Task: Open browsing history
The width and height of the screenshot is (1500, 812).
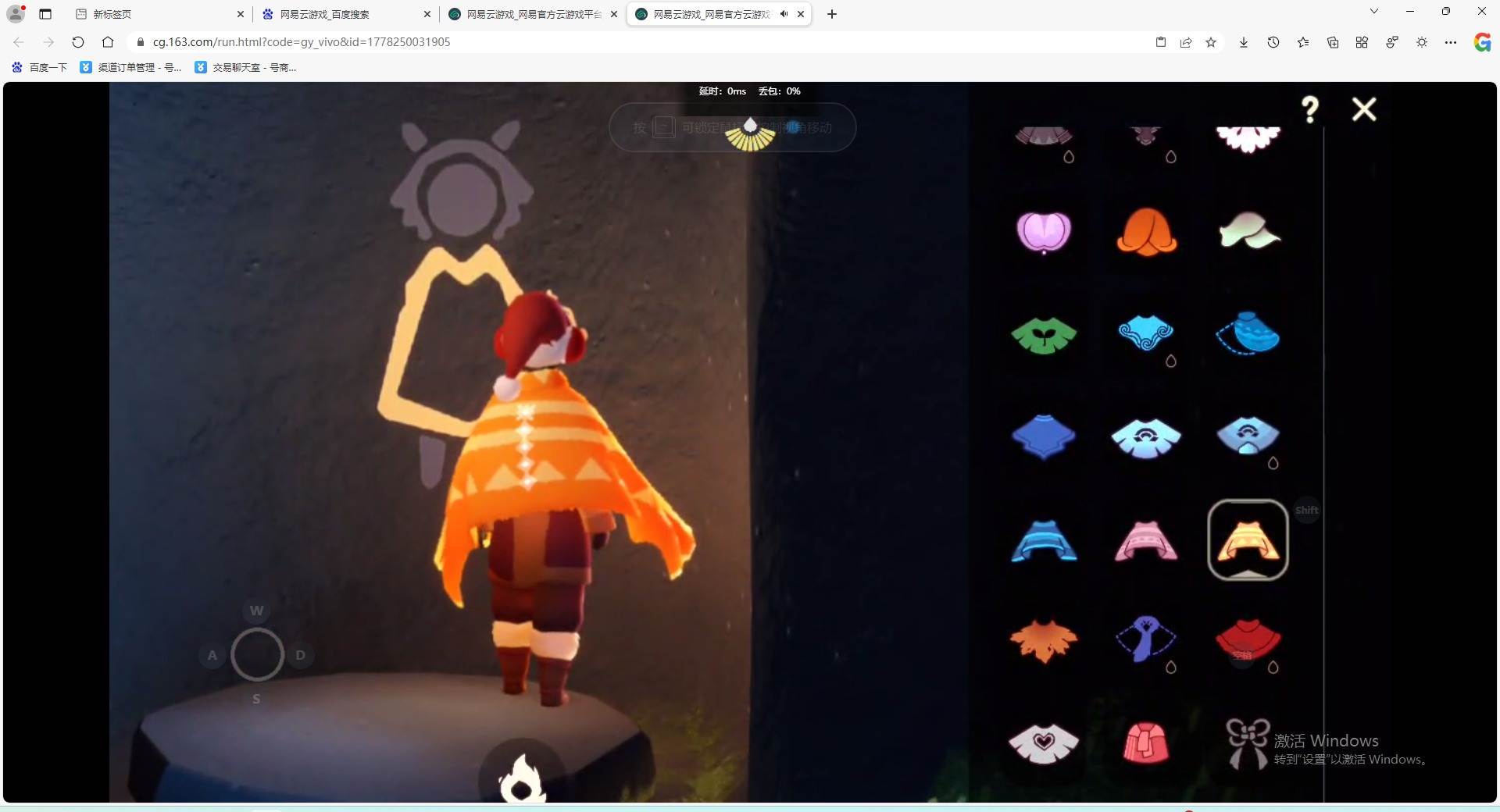Action: [x=1273, y=42]
